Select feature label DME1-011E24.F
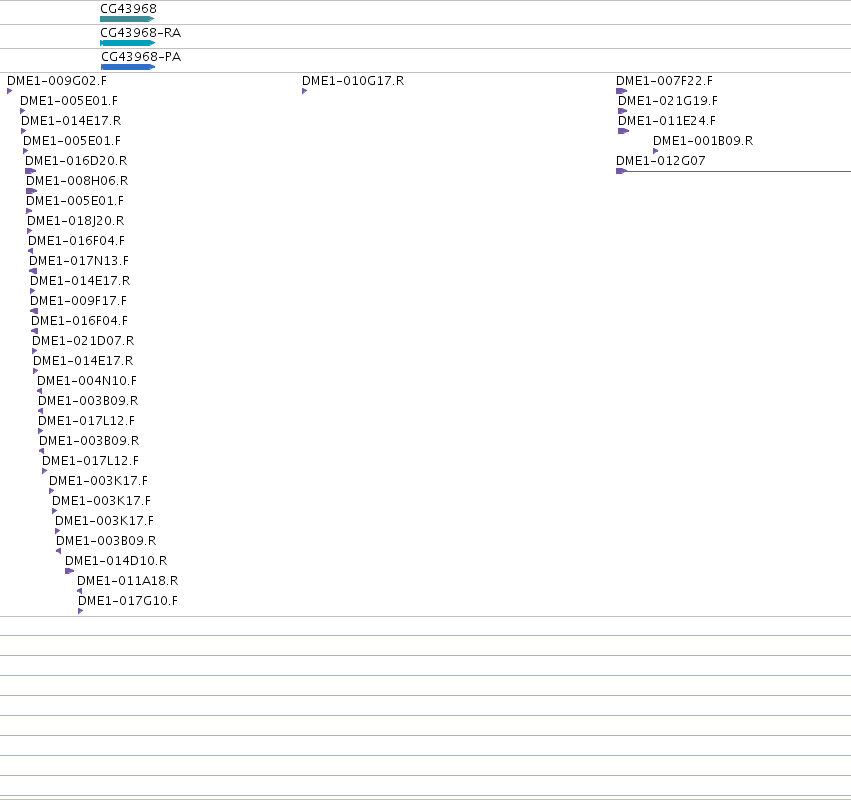 pos(667,120)
